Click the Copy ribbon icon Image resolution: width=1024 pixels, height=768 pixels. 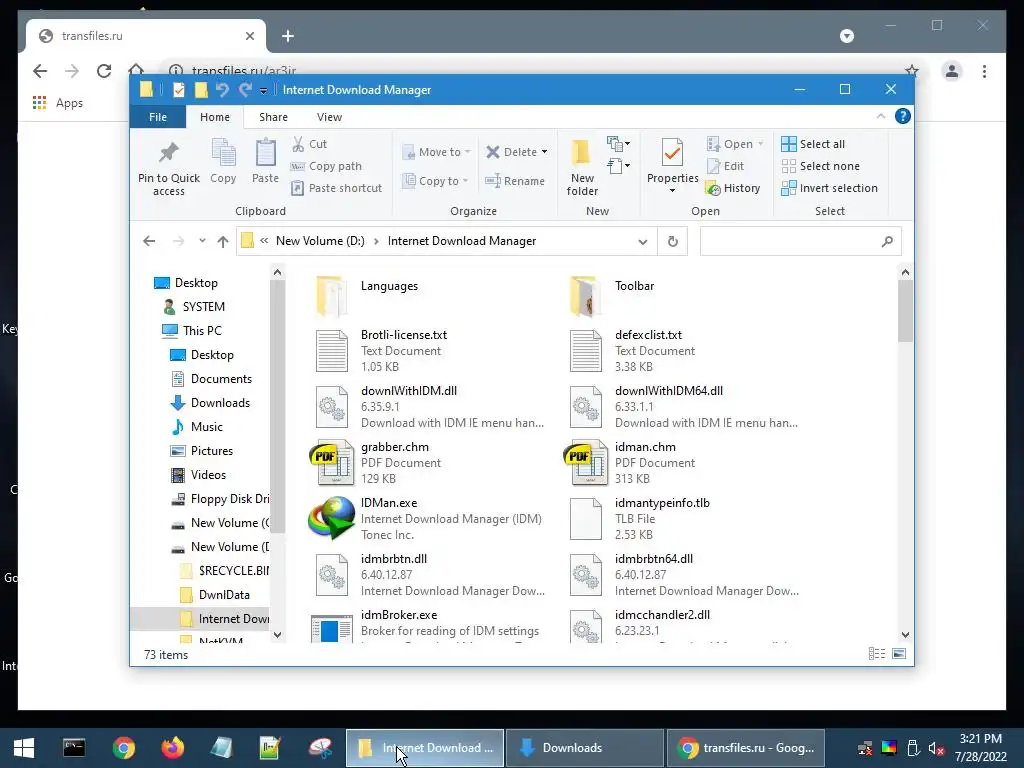click(223, 161)
